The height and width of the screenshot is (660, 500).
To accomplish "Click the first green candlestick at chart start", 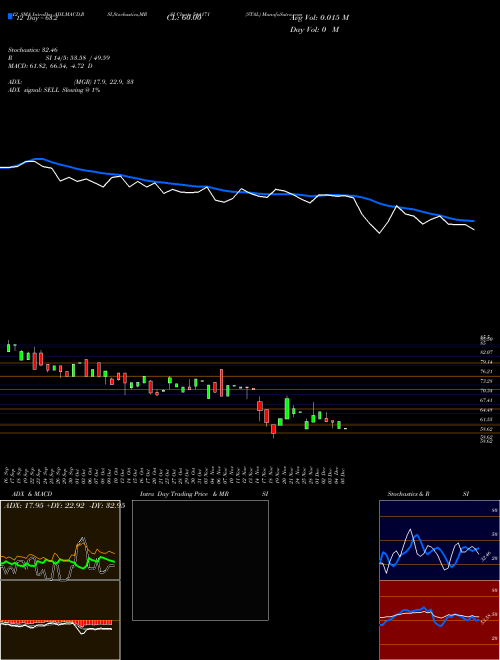I will tap(8, 347).
